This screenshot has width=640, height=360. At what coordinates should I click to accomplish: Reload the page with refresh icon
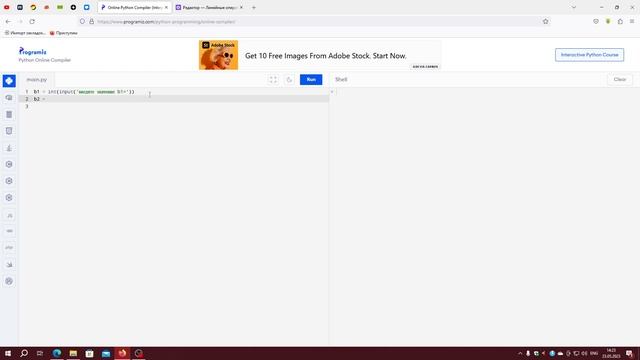pos(32,21)
